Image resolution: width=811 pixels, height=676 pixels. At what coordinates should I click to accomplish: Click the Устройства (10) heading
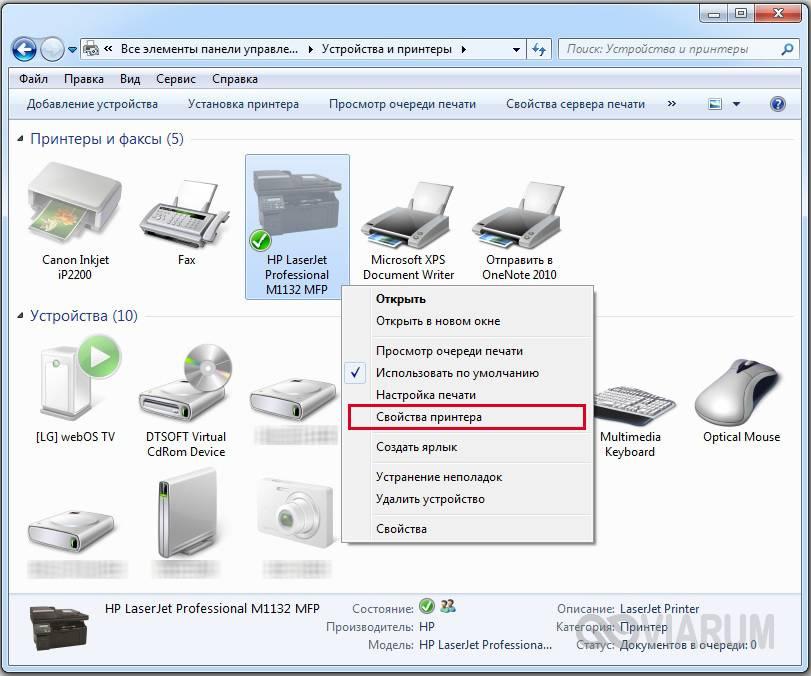click(x=84, y=316)
